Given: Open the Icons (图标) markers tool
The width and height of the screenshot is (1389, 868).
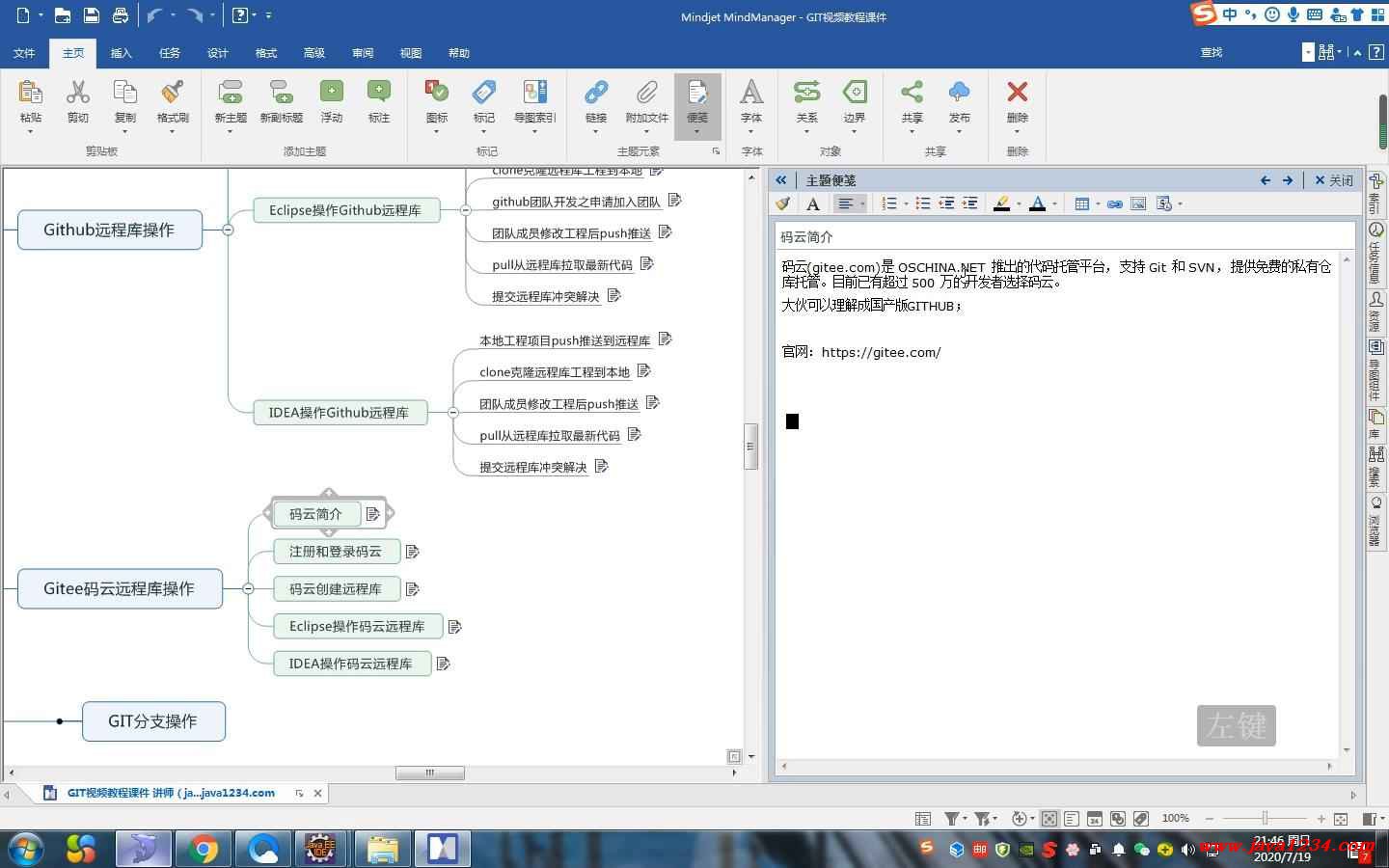Looking at the screenshot, I should coord(437,93).
